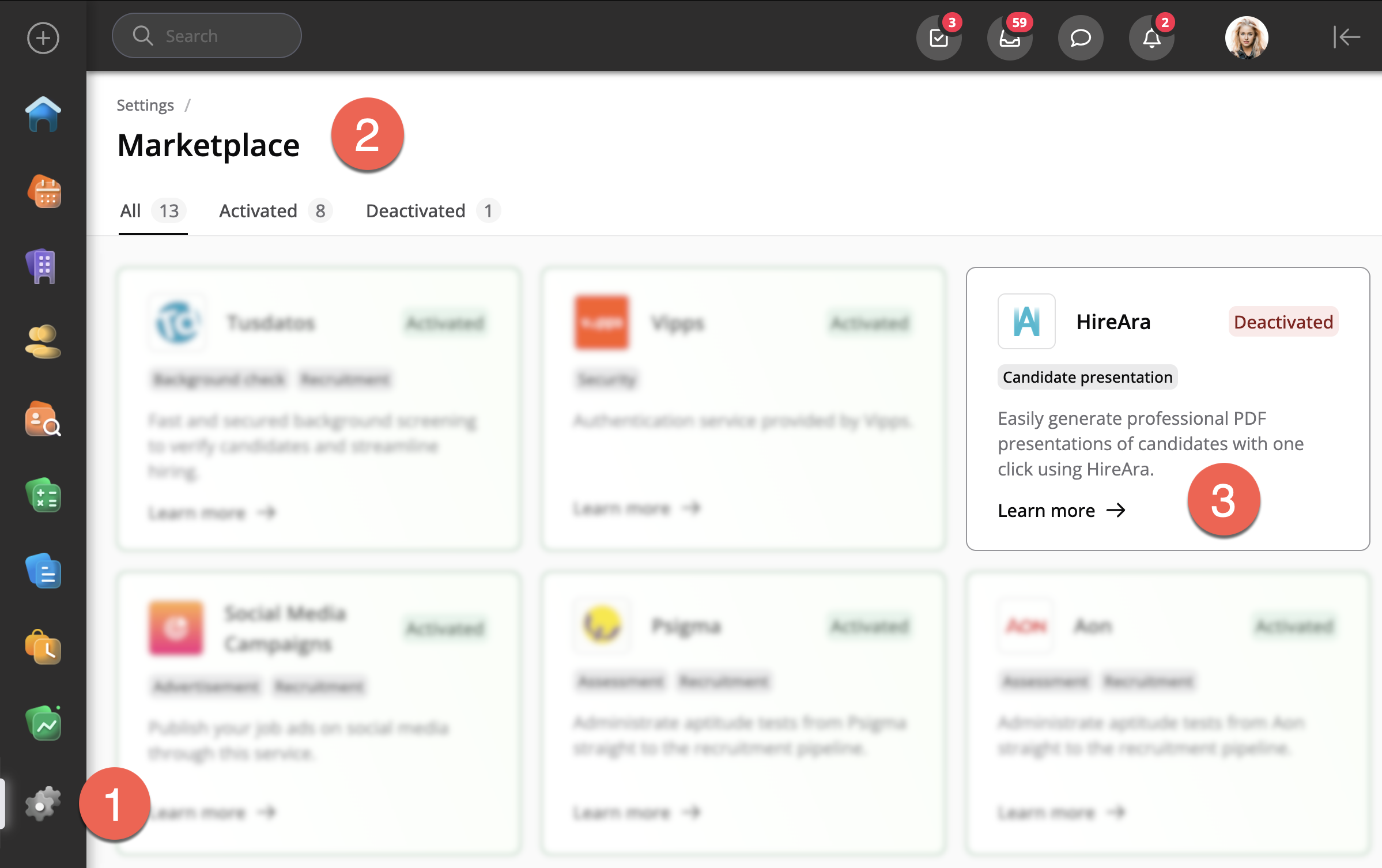Open the orange calendar sidebar icon
The image size is (1382, 868).
44,191
